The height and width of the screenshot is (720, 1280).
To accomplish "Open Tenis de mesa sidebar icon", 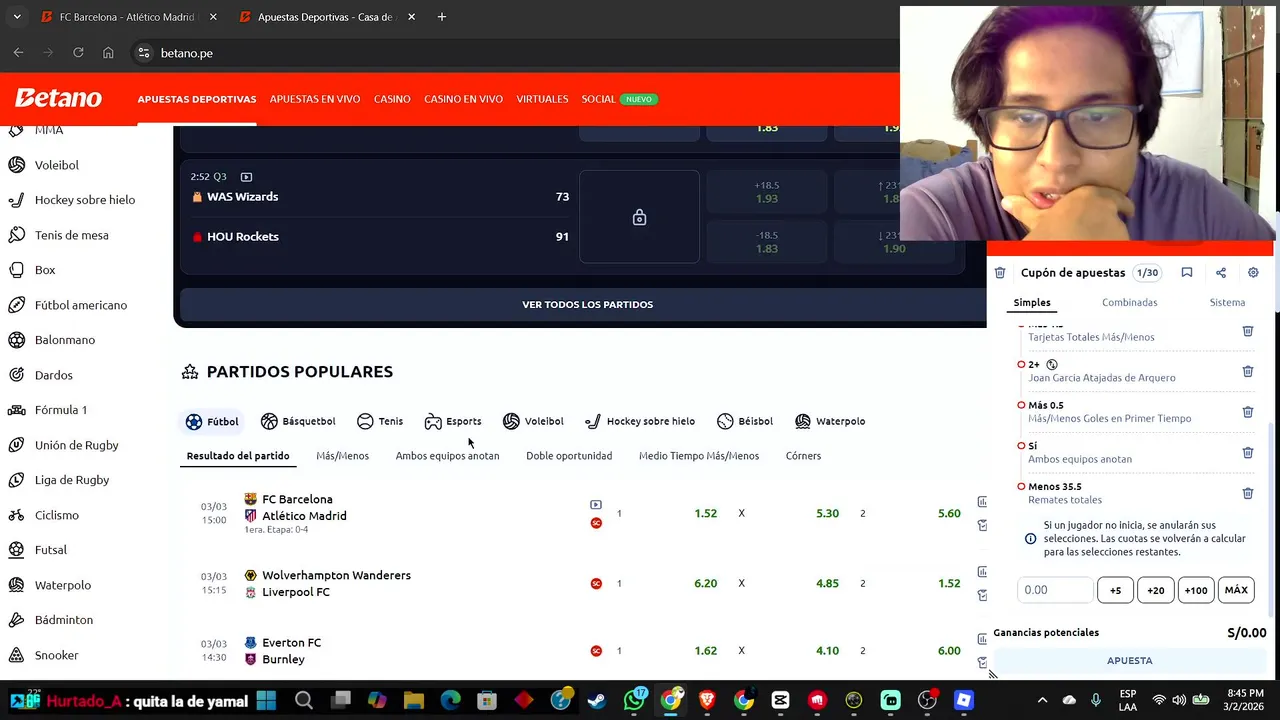I will 16,235.
